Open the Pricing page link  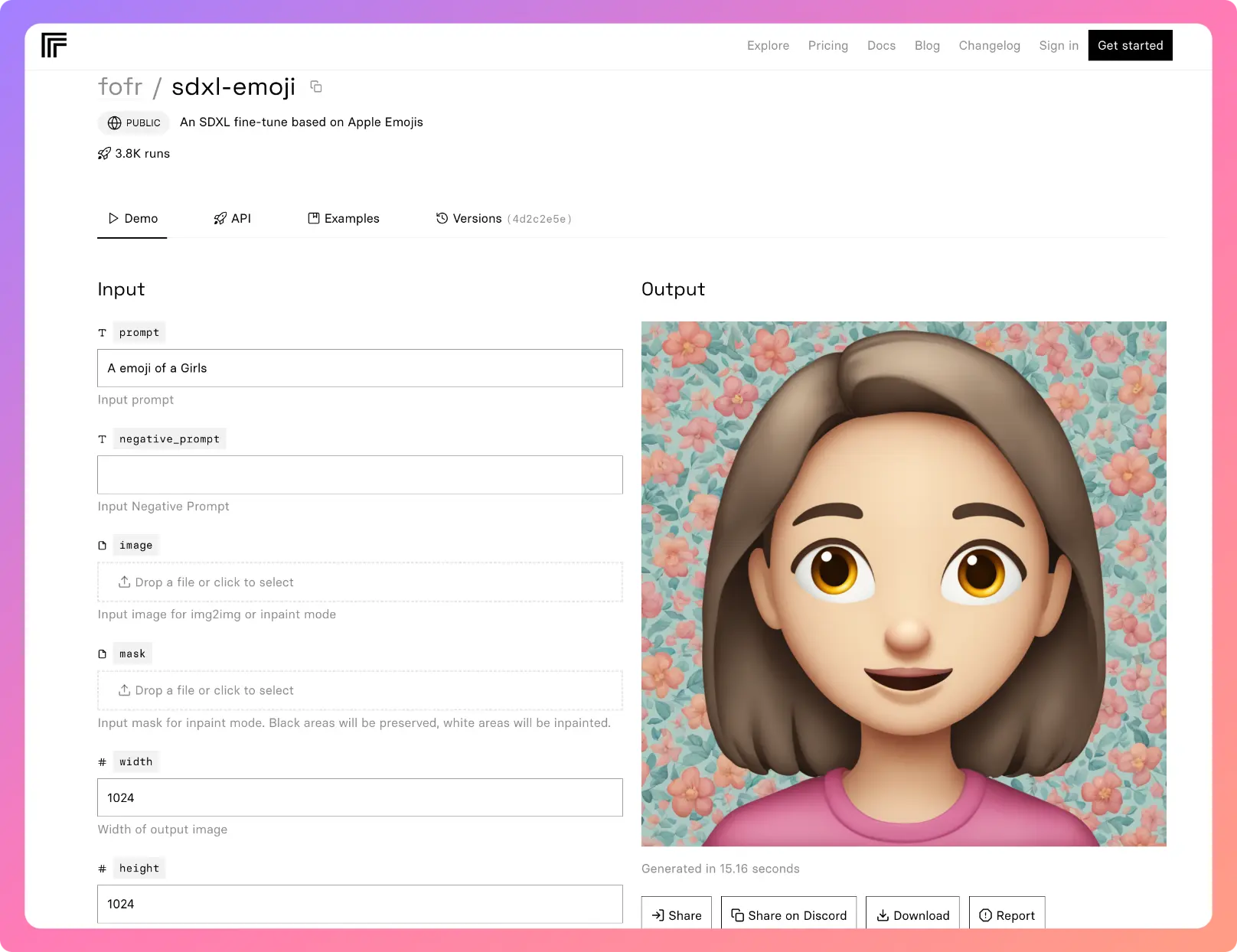point(827,45)
